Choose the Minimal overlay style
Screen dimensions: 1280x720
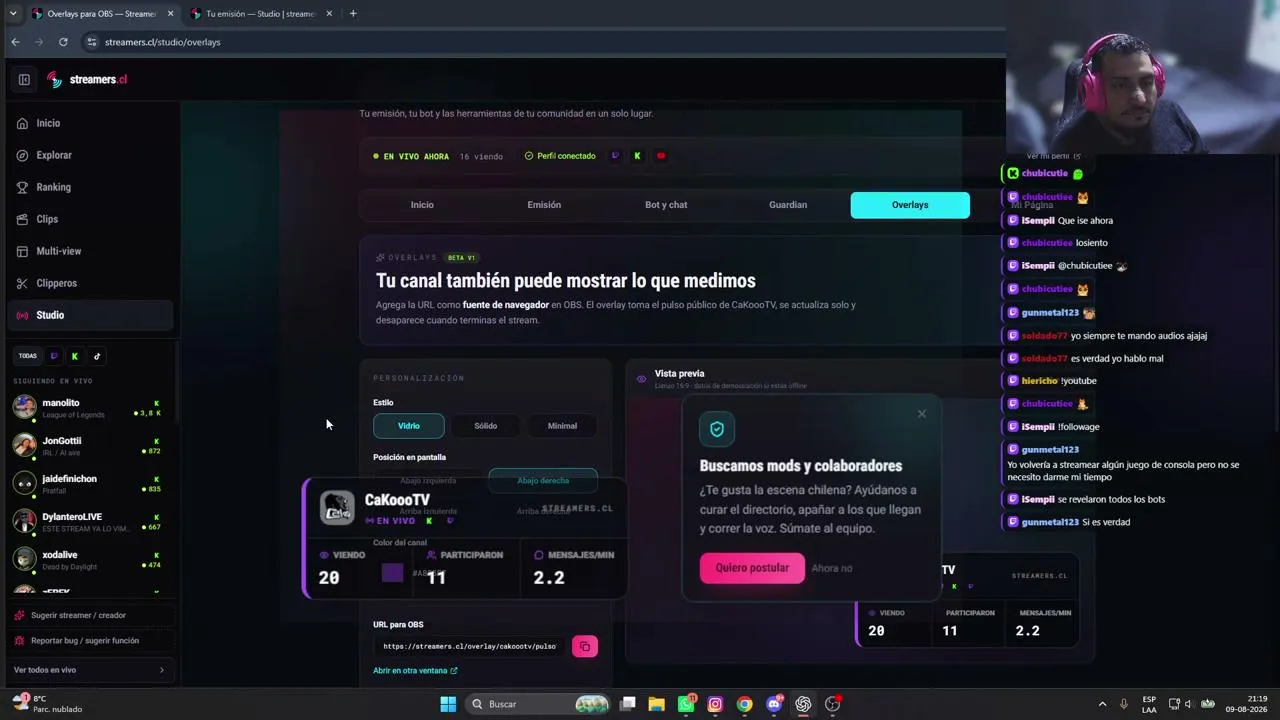[562, 426]
